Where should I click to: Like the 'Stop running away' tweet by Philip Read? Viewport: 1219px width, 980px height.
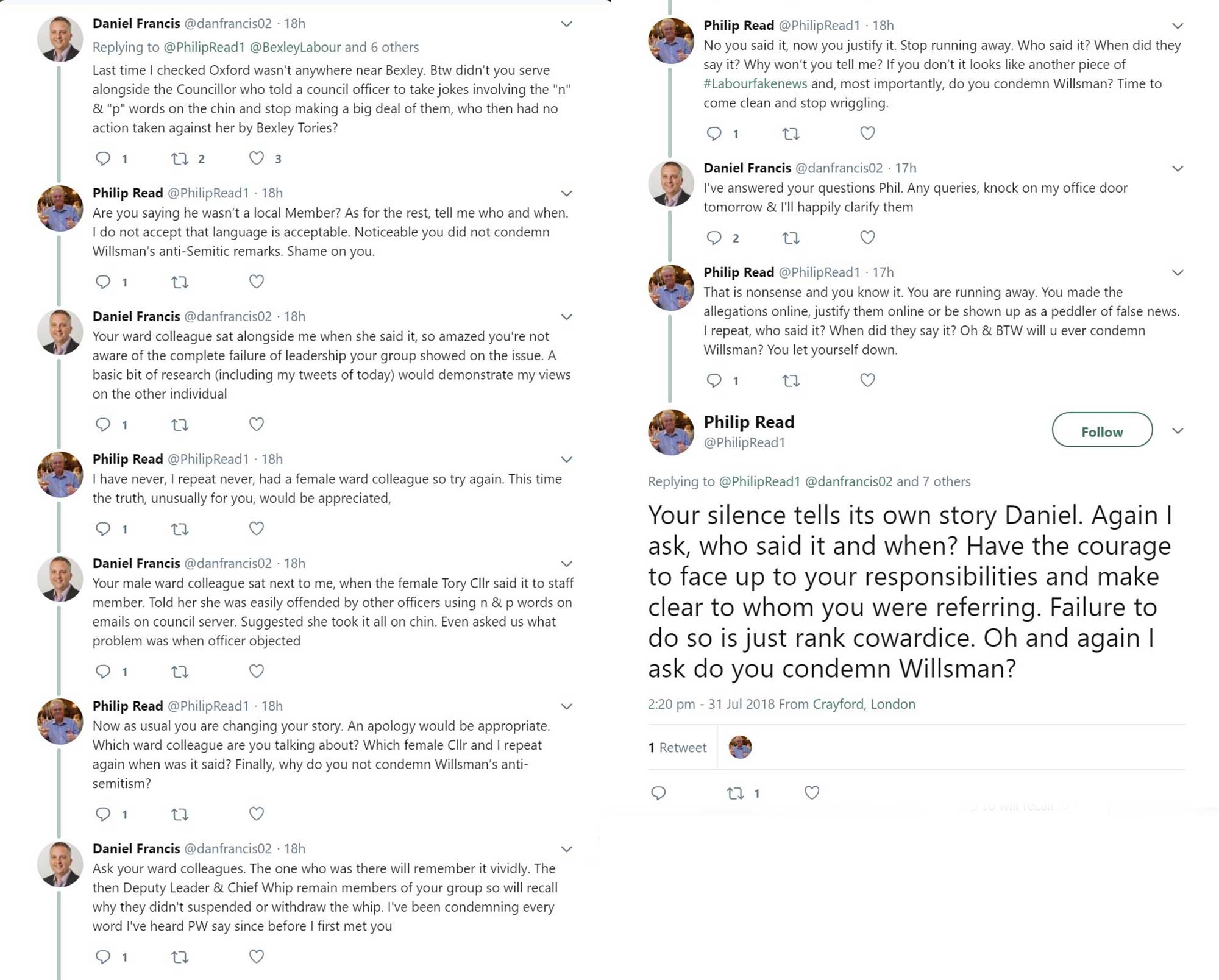[x=867, y=133]
